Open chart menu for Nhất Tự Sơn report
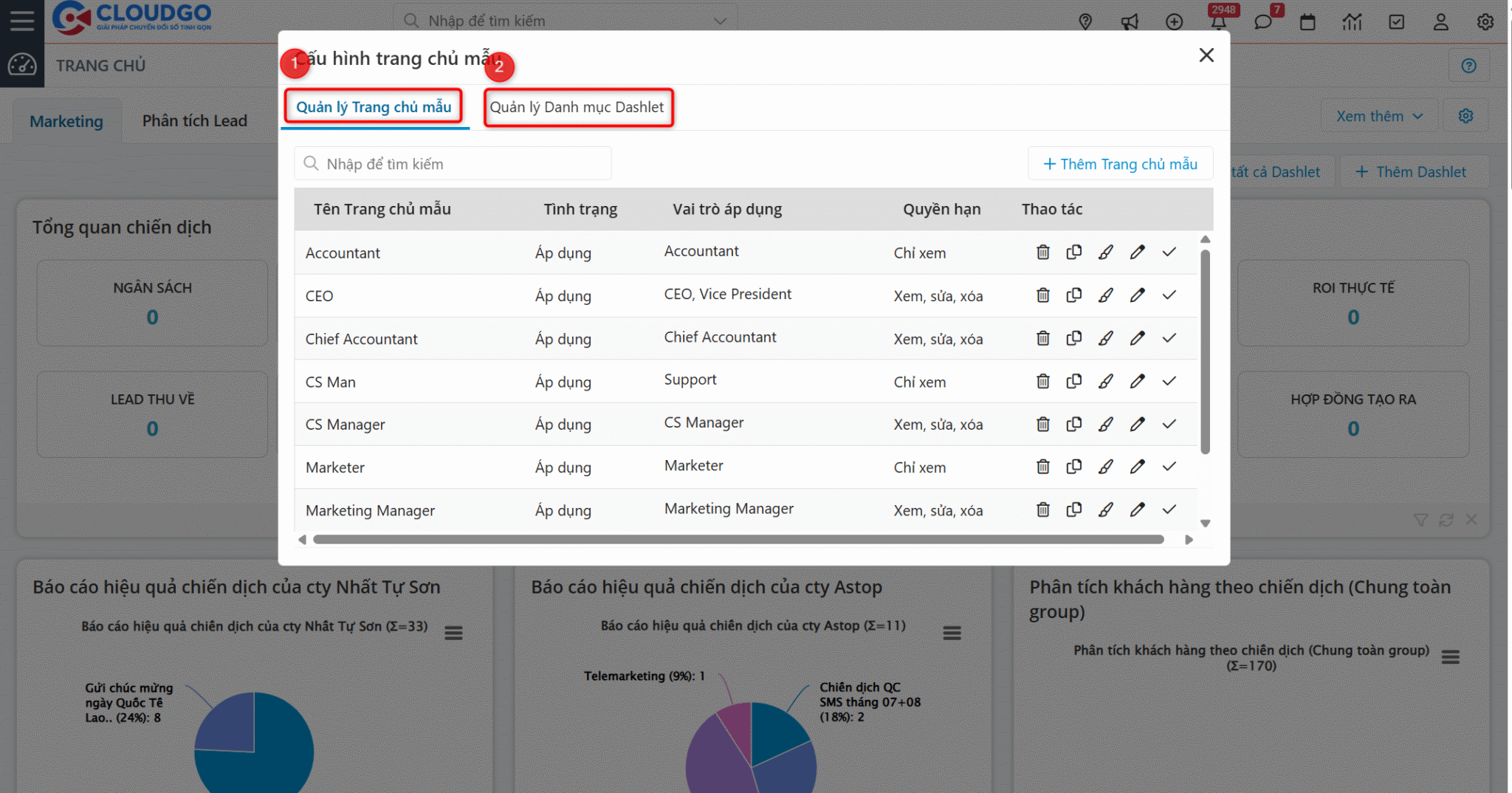Screen dimensions: 1512x793 (x=453, y=633)
